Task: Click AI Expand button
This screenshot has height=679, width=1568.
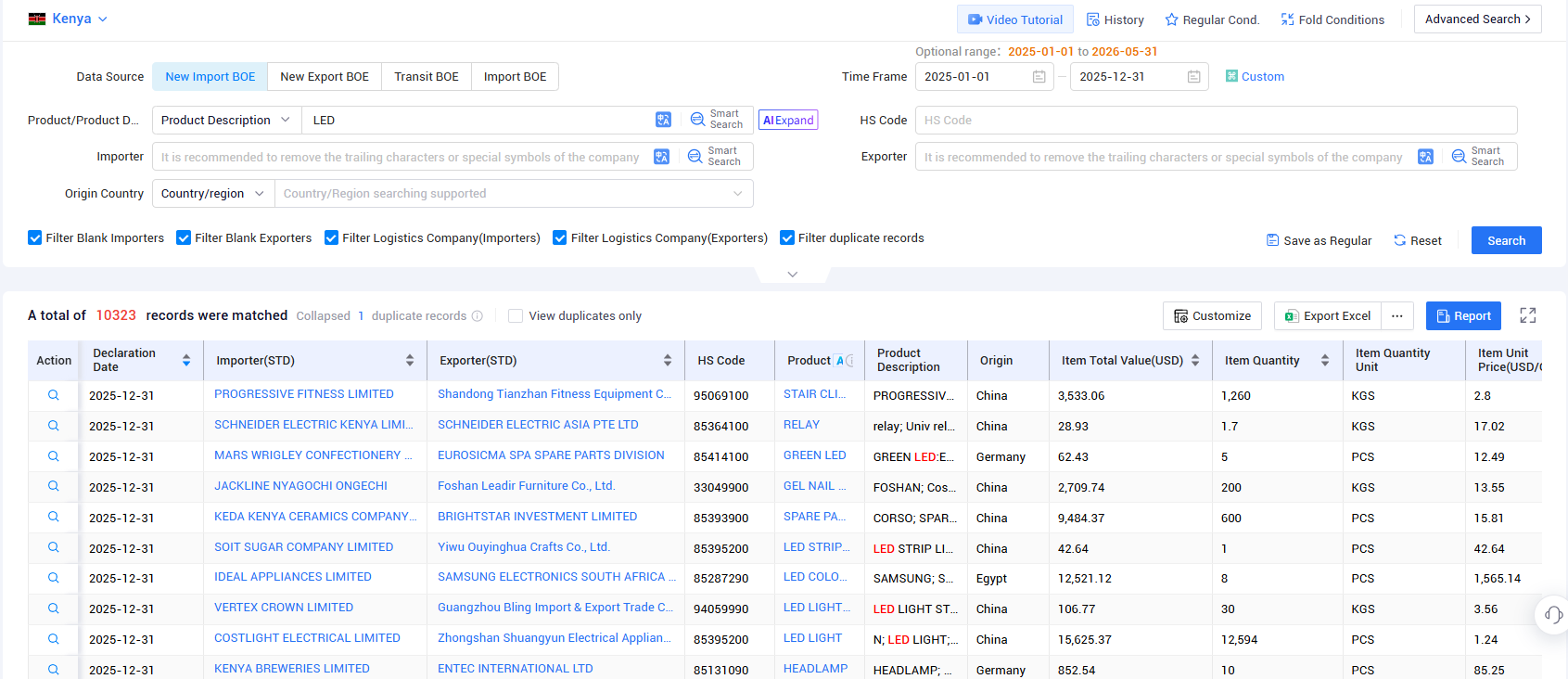Action: tap(788, 120)
